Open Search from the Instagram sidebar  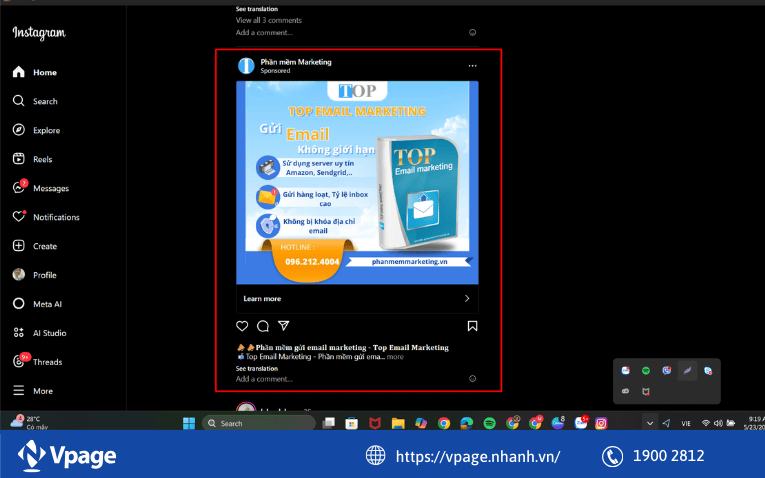35,101
